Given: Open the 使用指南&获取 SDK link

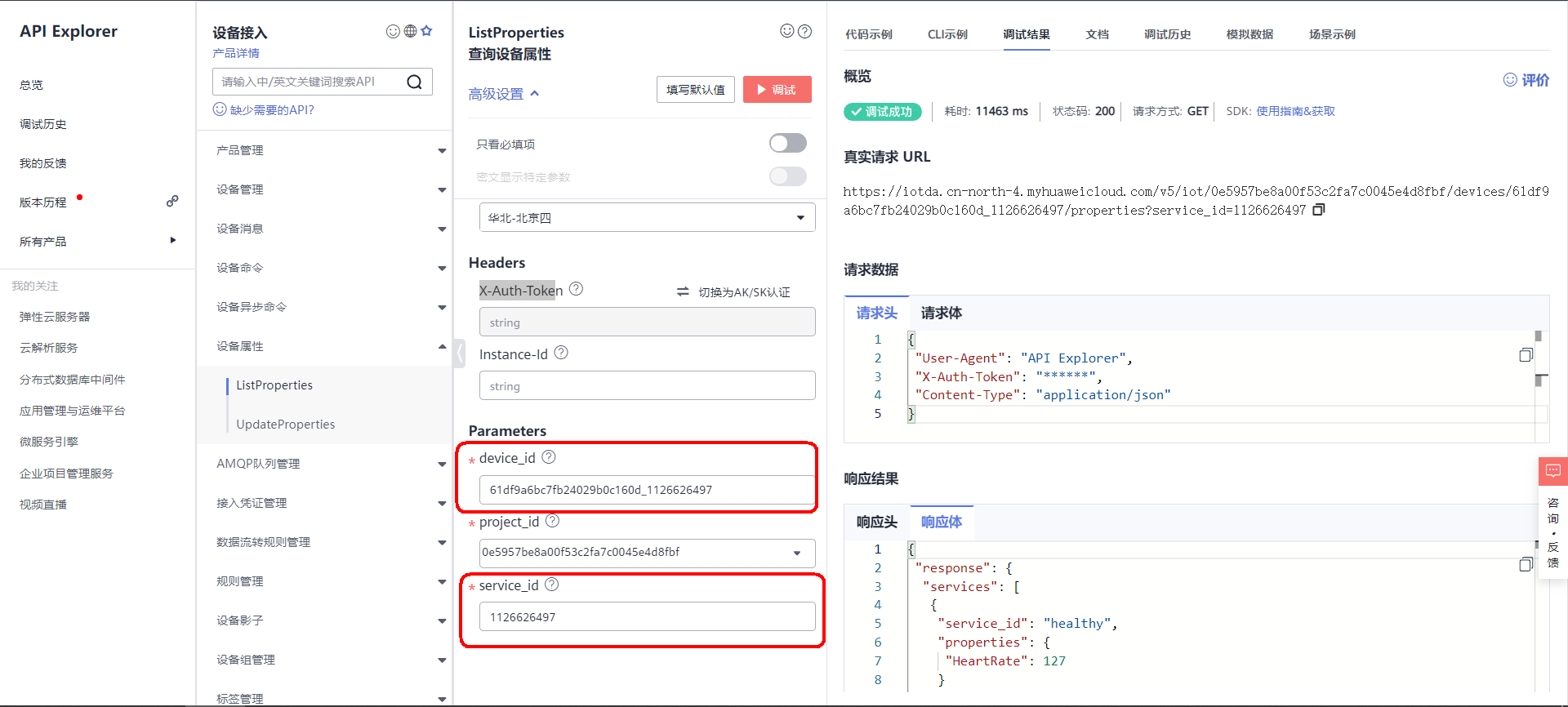Looking at the screenshot, I should [x=1295, y=111].
